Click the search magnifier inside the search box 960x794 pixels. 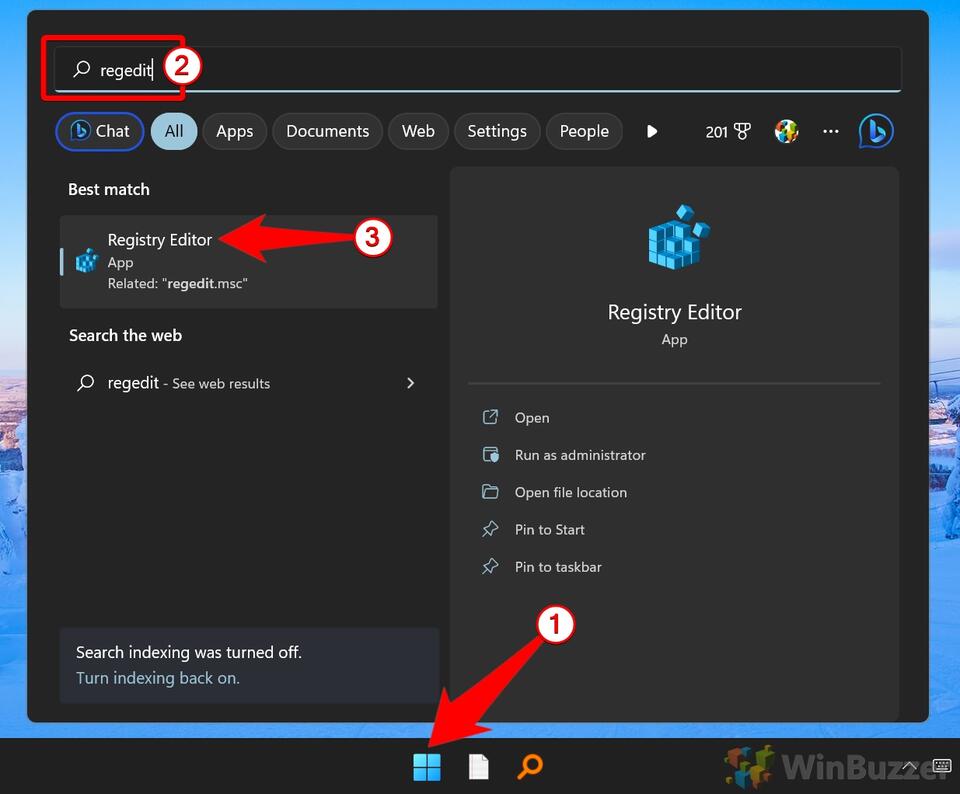(80, 69)
